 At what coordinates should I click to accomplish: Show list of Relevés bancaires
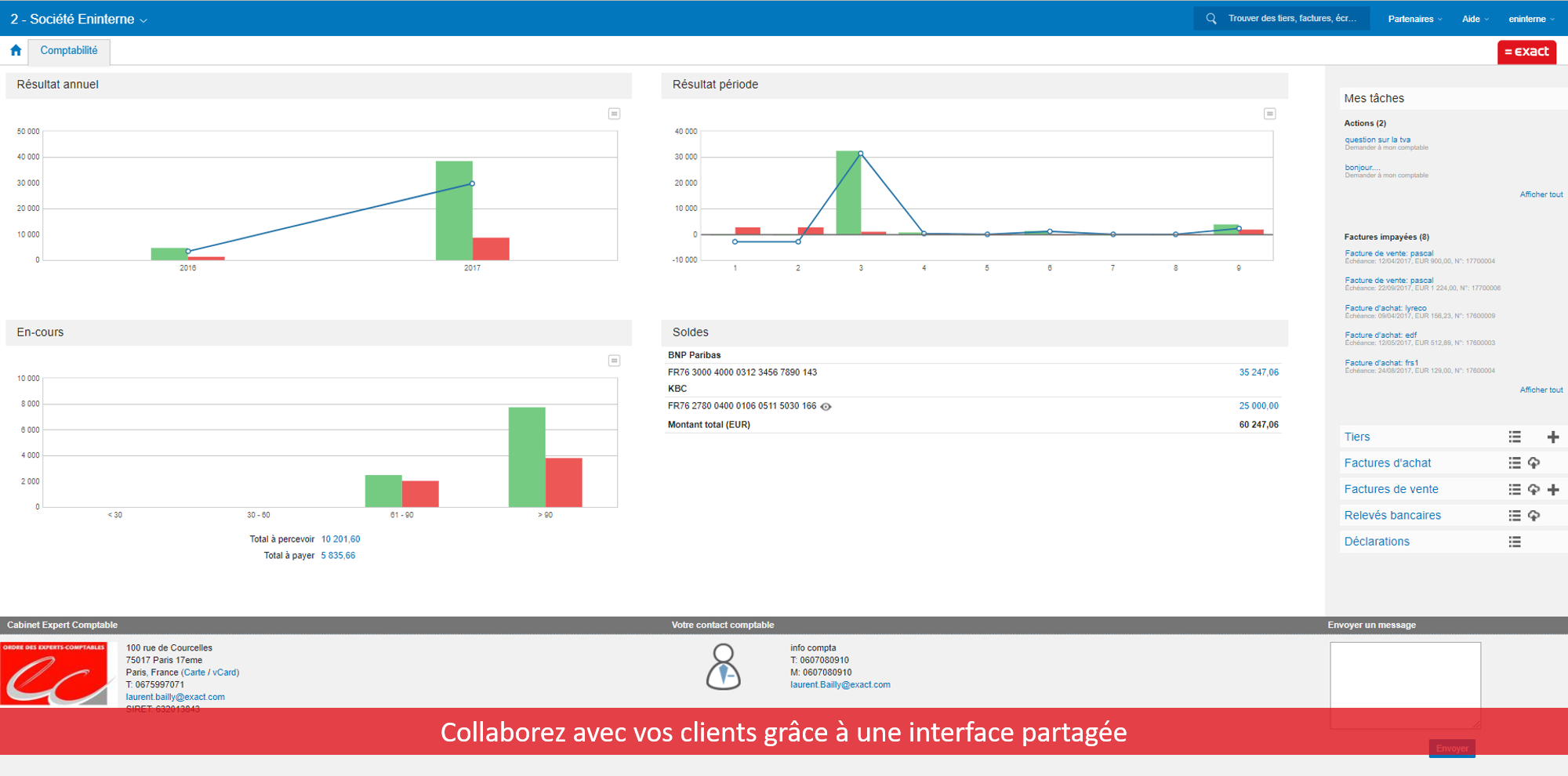click(x=1515, y=516)
